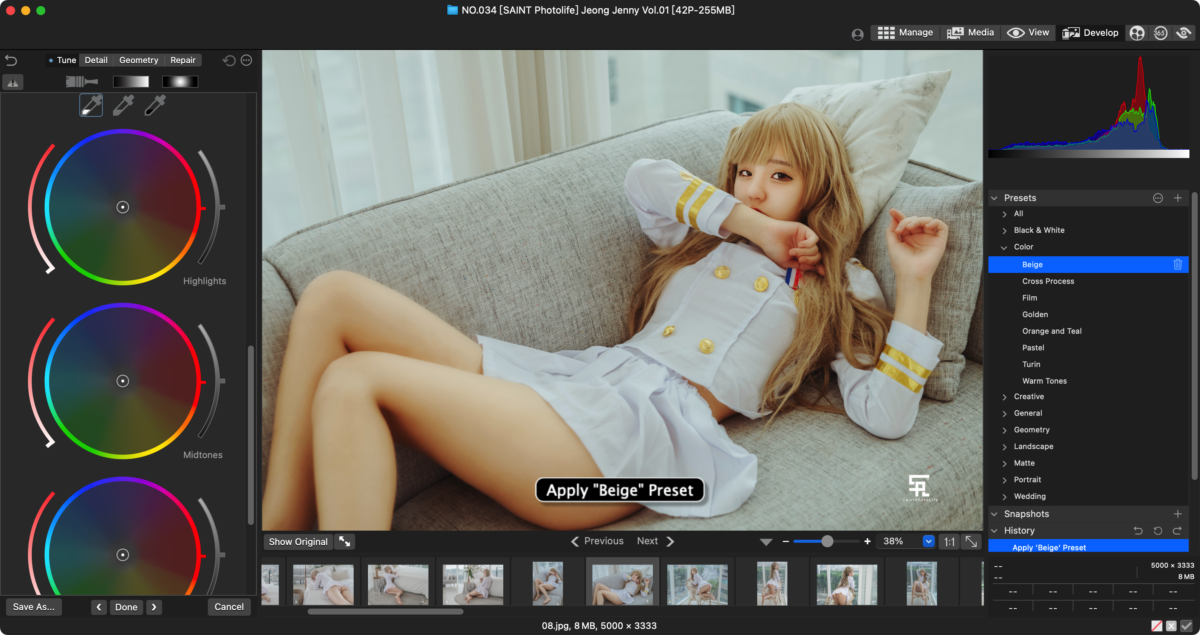Screen dimensions: 1200x635
Task: Activate the Develop Brush tool
Action: tap(82, 82)
